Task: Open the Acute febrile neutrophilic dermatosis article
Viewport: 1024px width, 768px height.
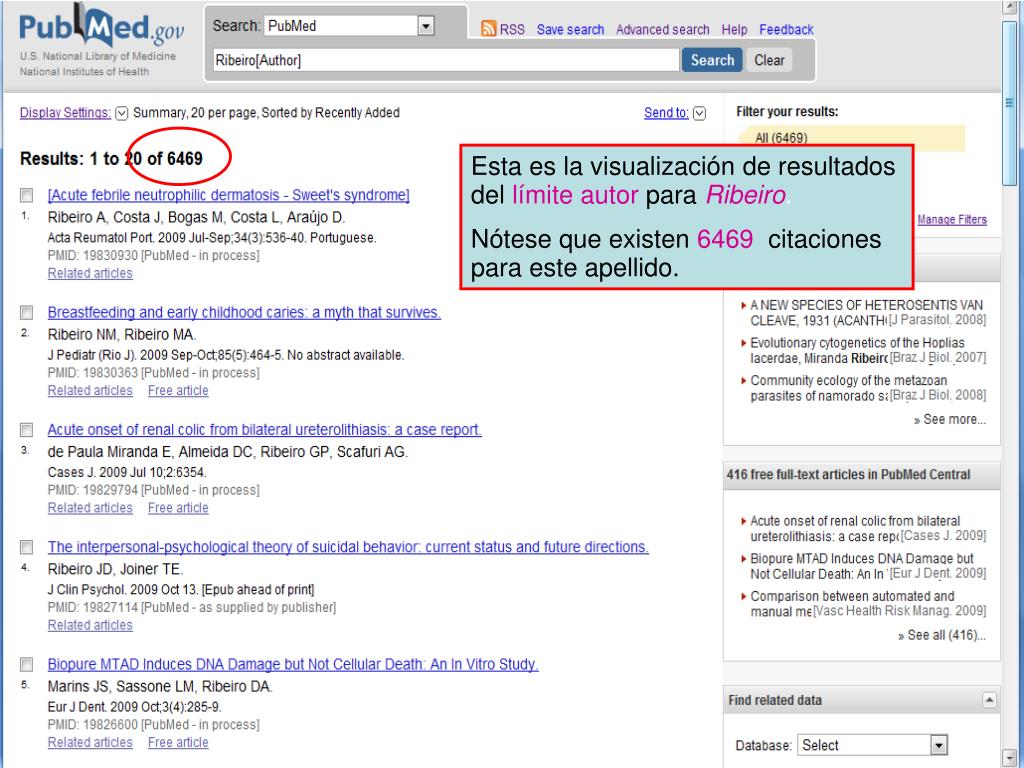Action: (x=229, y=195)
